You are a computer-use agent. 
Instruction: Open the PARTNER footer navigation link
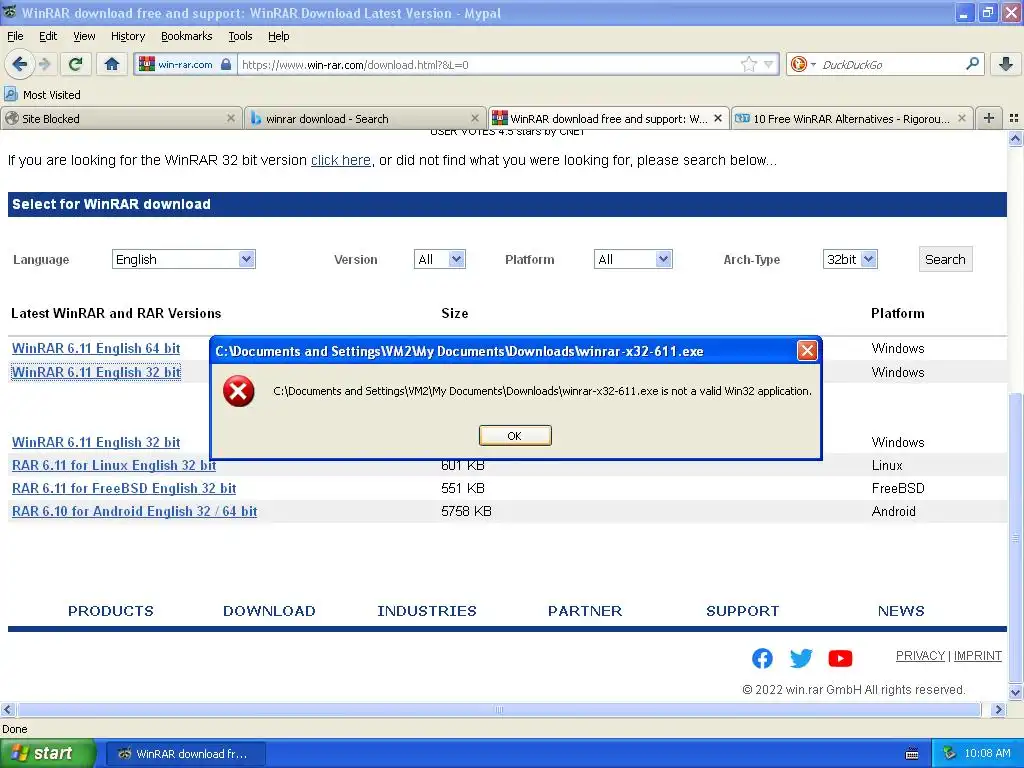[x=584, y=611]
